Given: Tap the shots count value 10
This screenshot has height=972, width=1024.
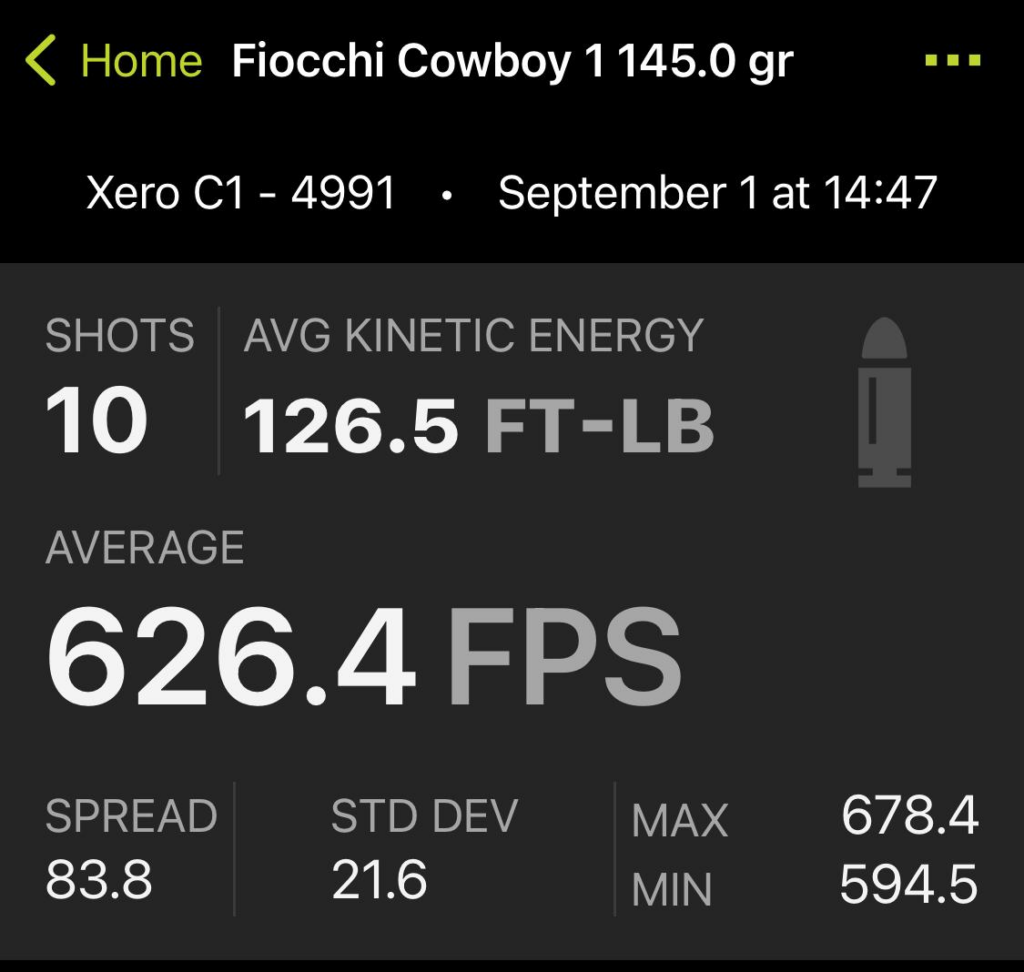Looking at the screenshot, I should click(97, 421).
